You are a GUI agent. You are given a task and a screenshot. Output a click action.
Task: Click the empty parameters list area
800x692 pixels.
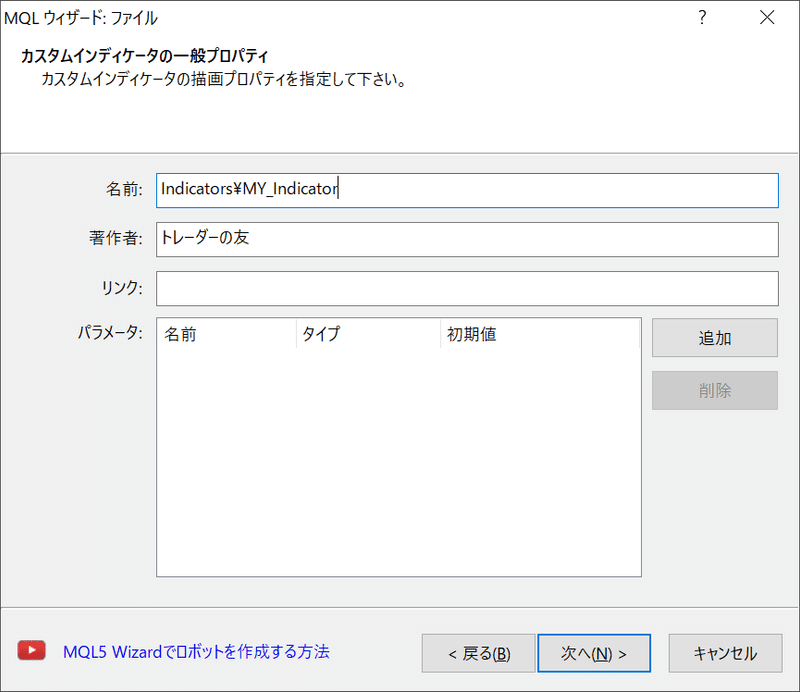click(398, 462)
